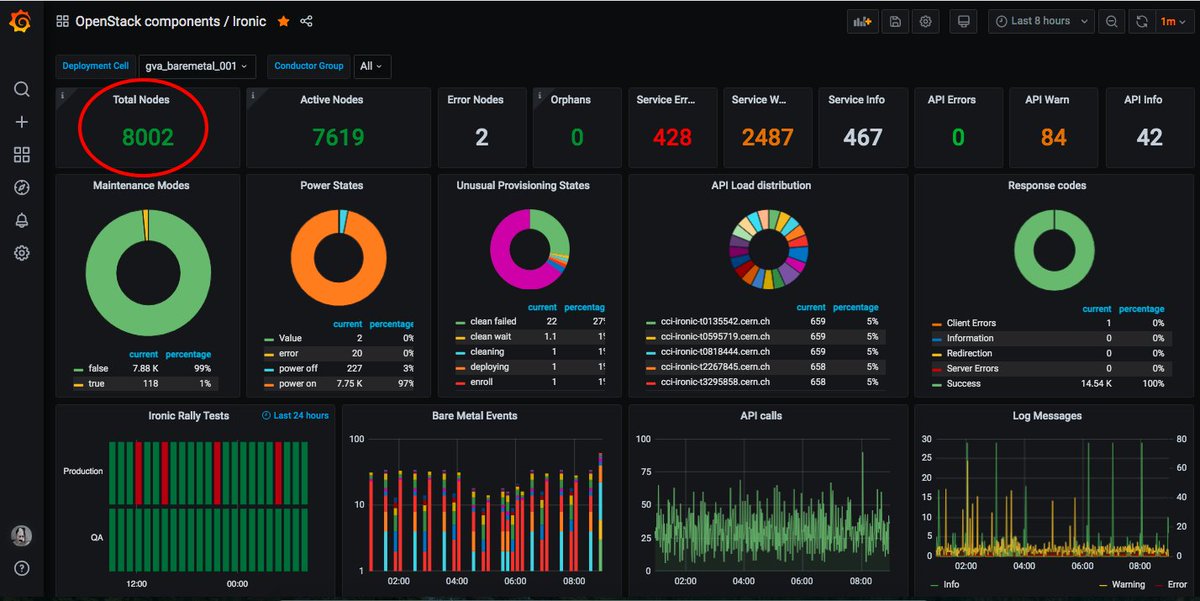Image resolution: width=1200 pixels, height=601 pixels.
Task: Open the Response codes panel title
Action: click(1048, 185)
